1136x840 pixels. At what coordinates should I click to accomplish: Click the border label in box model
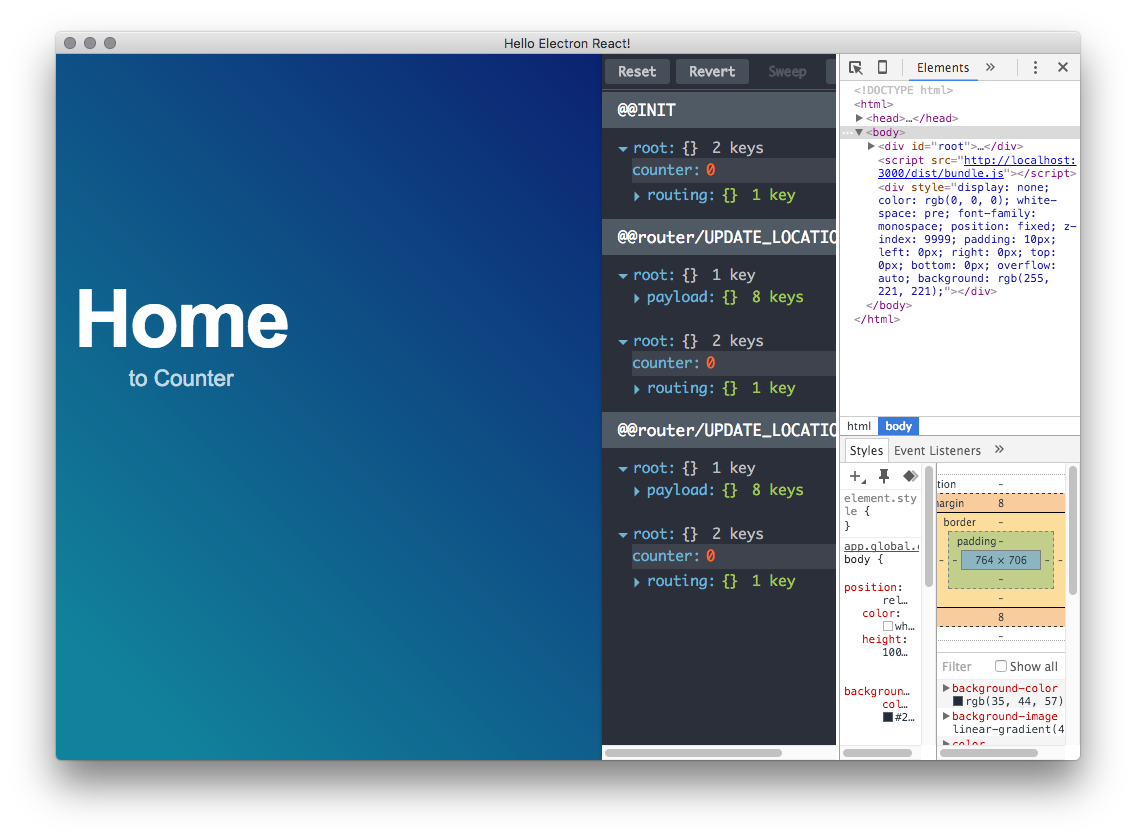click(959, 523)
